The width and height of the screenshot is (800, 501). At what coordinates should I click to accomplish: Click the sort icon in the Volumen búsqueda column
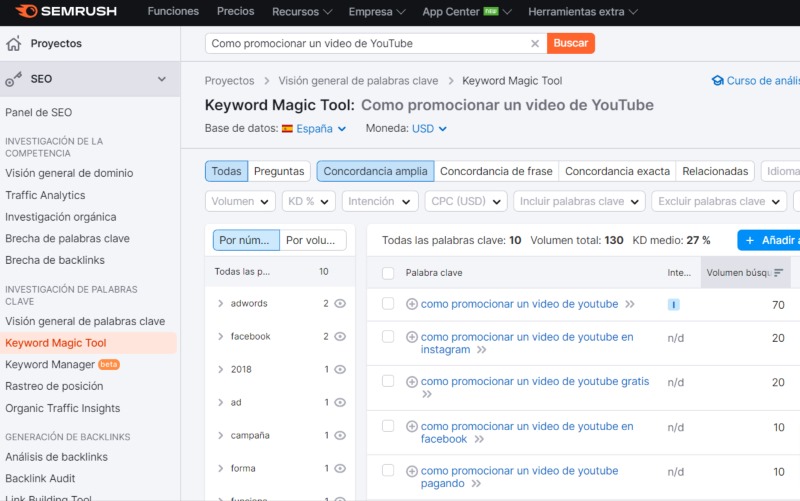pyautogui.click(x=778, y=273)
